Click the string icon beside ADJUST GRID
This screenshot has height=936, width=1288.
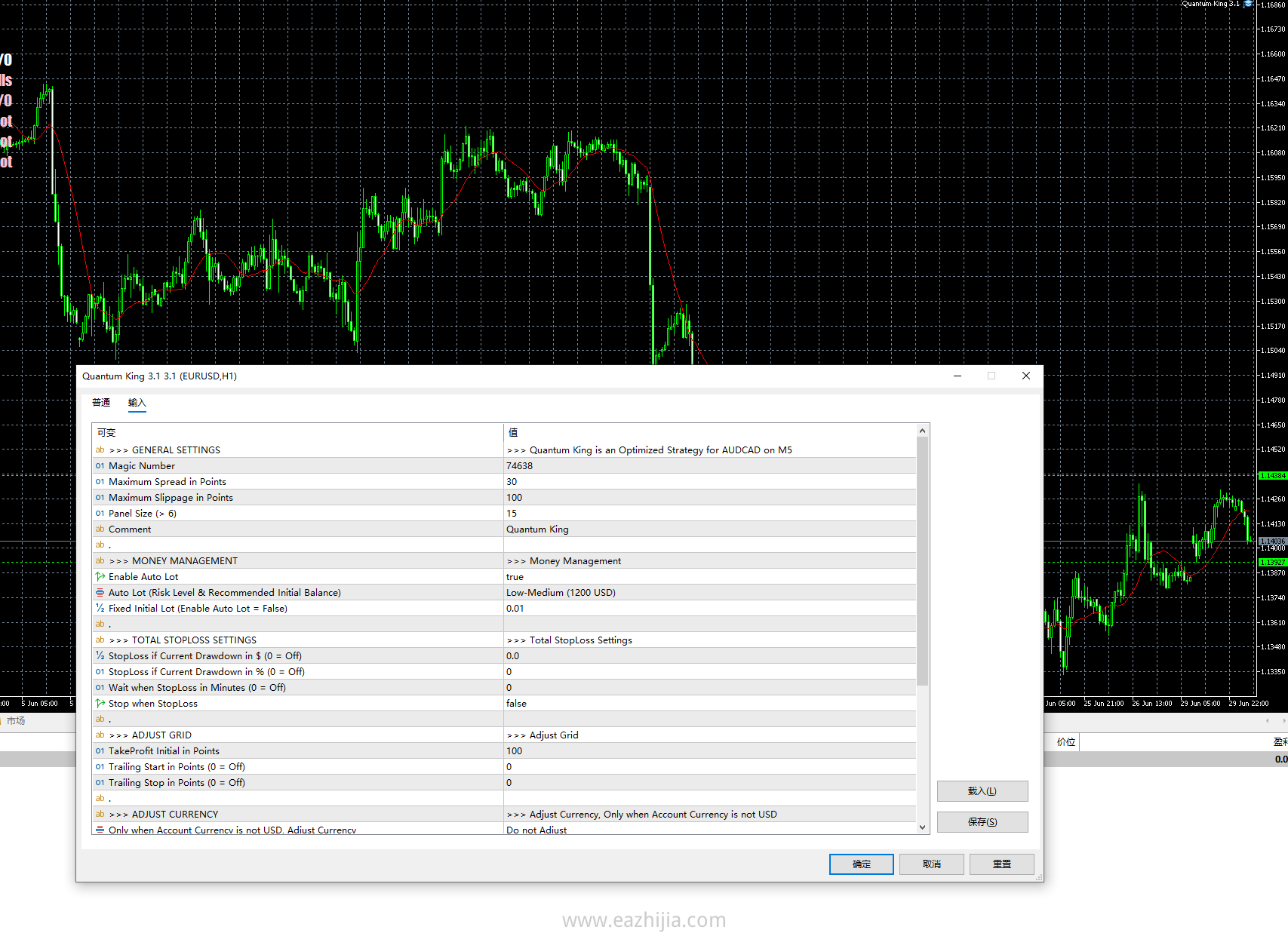click(x=100, y=735)
